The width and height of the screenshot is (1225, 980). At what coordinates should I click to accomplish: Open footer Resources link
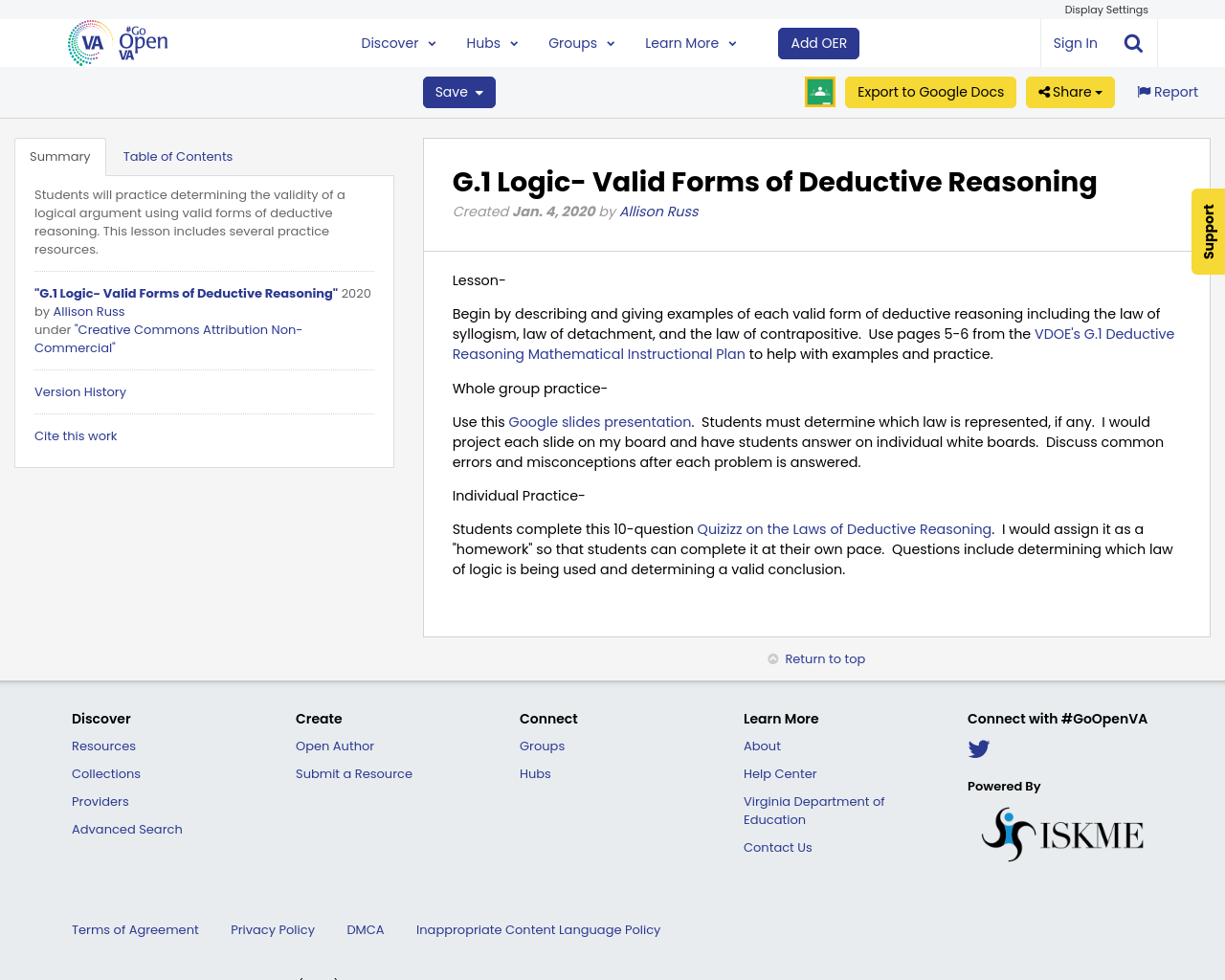click(103, 746)
